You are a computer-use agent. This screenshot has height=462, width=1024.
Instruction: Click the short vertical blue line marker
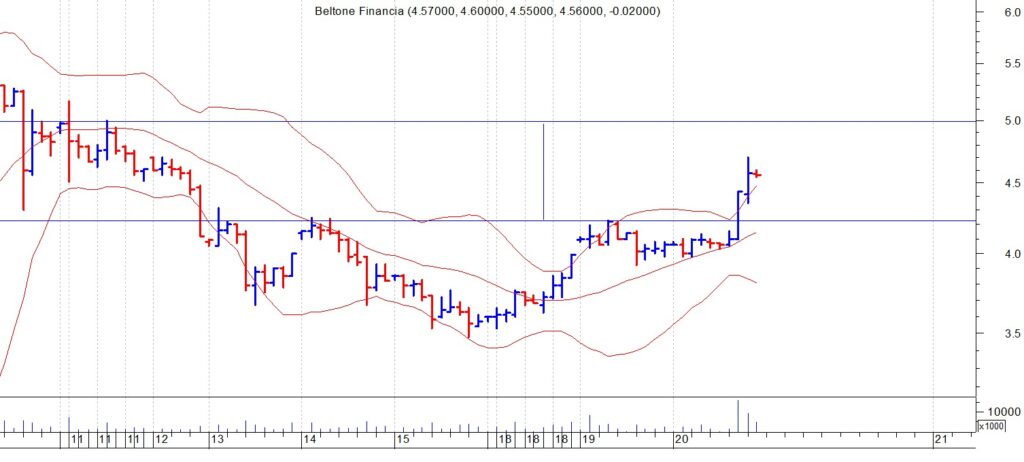click(x=543, y=170)
